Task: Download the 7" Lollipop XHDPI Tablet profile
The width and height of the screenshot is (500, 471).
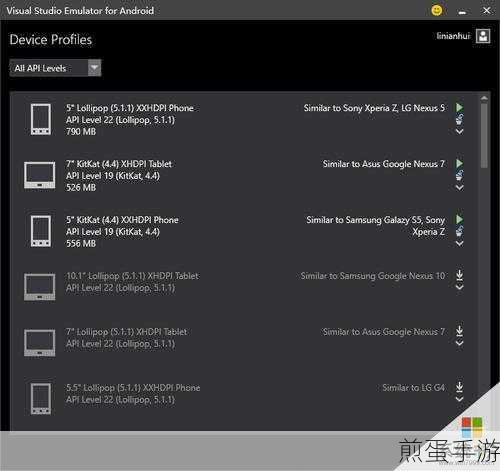Action: [459, 331]
